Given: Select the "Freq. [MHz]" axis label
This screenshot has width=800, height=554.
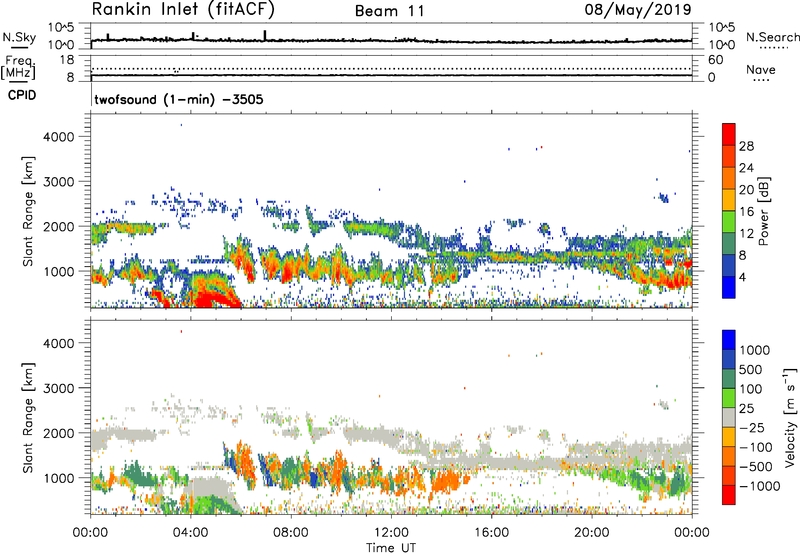Looking at the screenshot, I should [19, 68].
